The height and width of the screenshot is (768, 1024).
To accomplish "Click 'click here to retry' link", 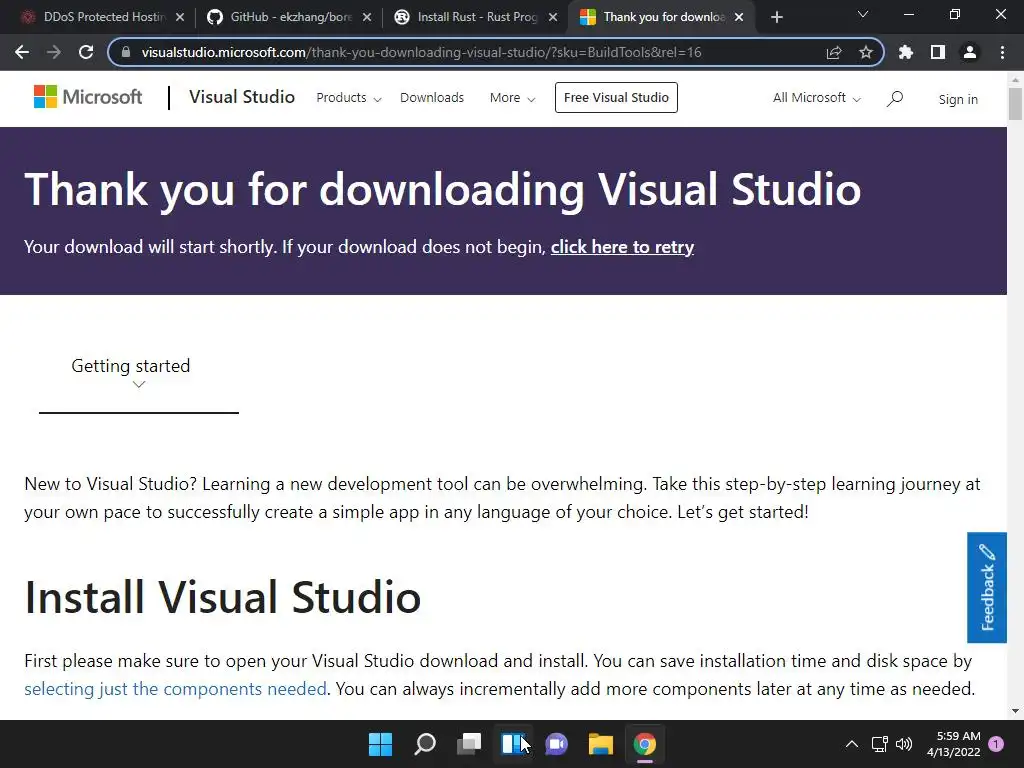I will pyautogui.click(x=622, y=247).
